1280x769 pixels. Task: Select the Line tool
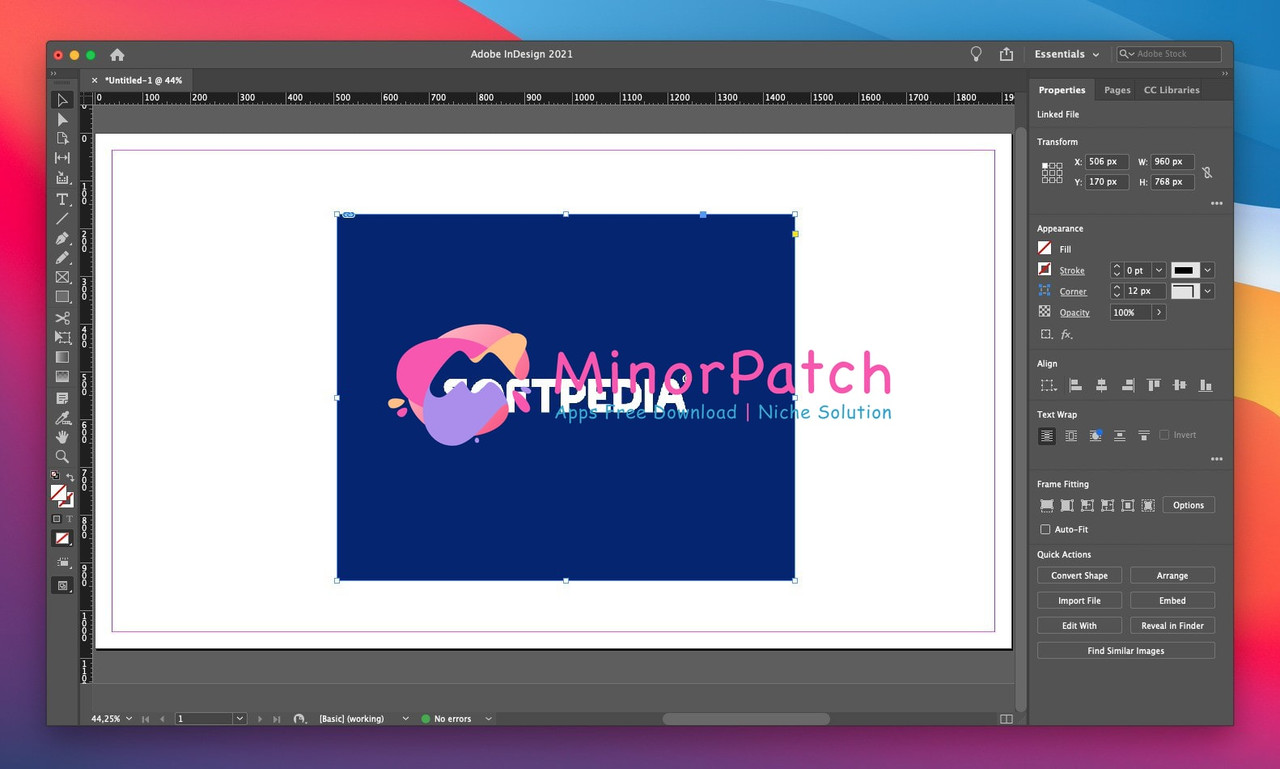click(62, 218)
